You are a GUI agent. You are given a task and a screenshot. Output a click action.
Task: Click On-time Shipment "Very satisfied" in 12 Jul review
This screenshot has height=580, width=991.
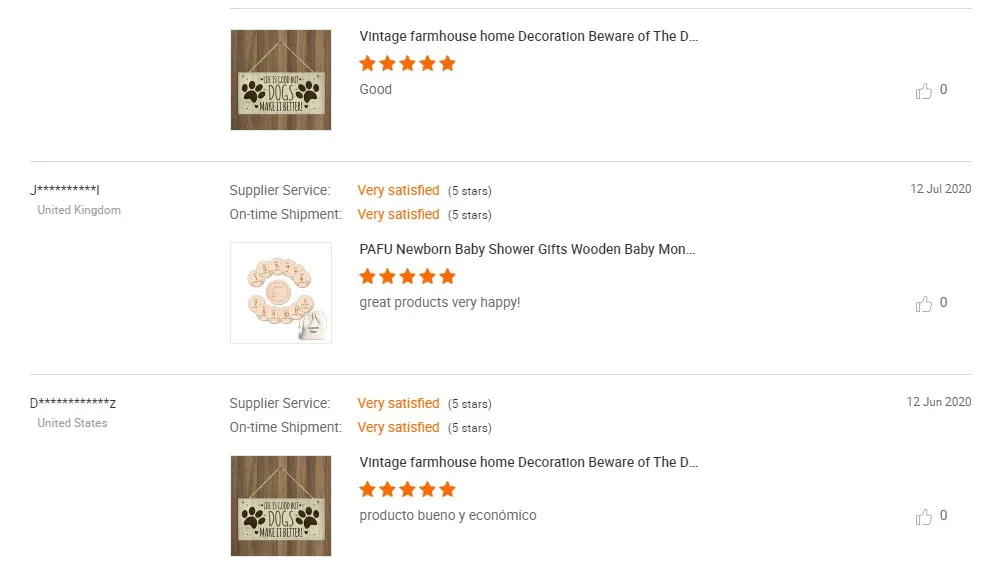coord(398,214)
